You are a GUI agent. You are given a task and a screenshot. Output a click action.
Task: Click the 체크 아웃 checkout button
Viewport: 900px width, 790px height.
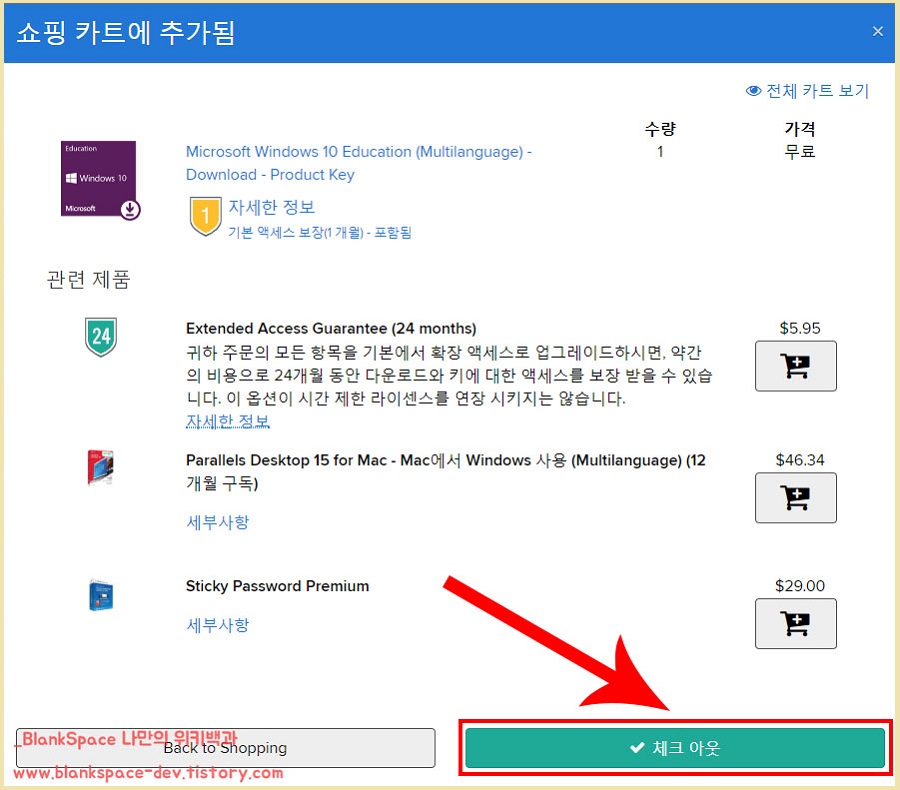click(x=674, y=748)
